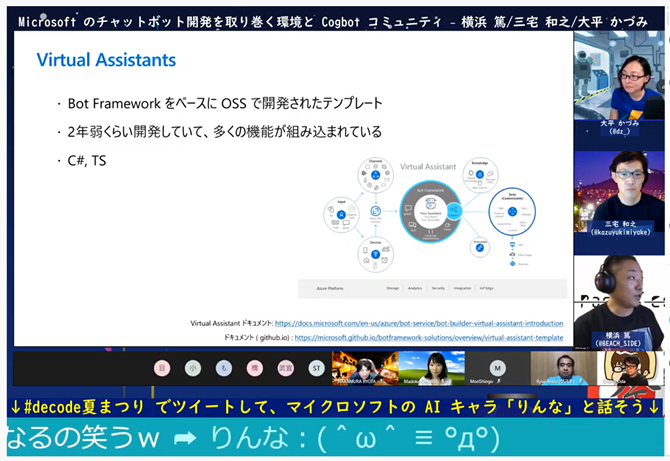Click the car icon in Devices circle
670x461 pixels.
[x=386, y=249]
